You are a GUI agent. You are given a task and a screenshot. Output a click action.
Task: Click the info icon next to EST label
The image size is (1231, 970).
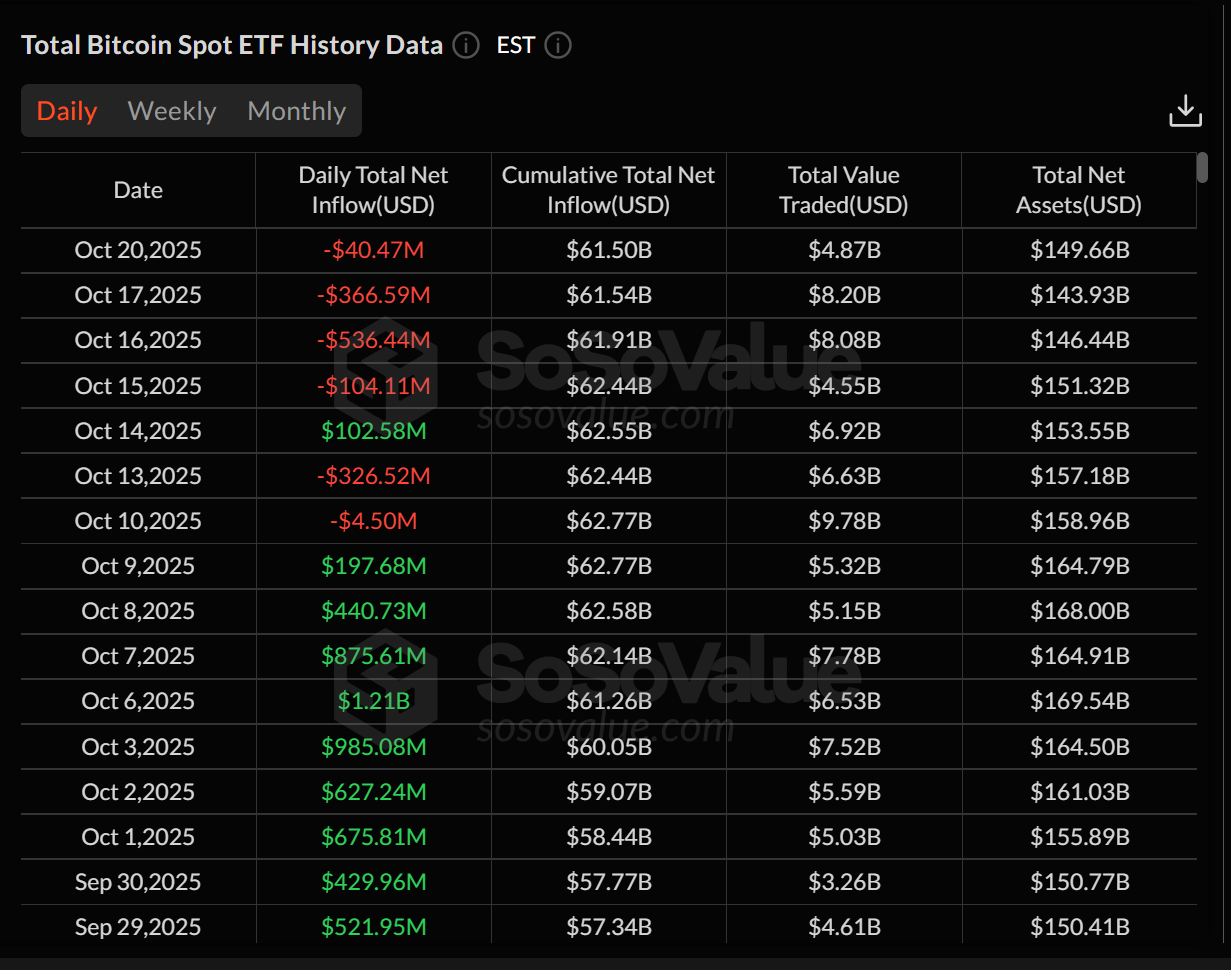(x=558, y=45)
